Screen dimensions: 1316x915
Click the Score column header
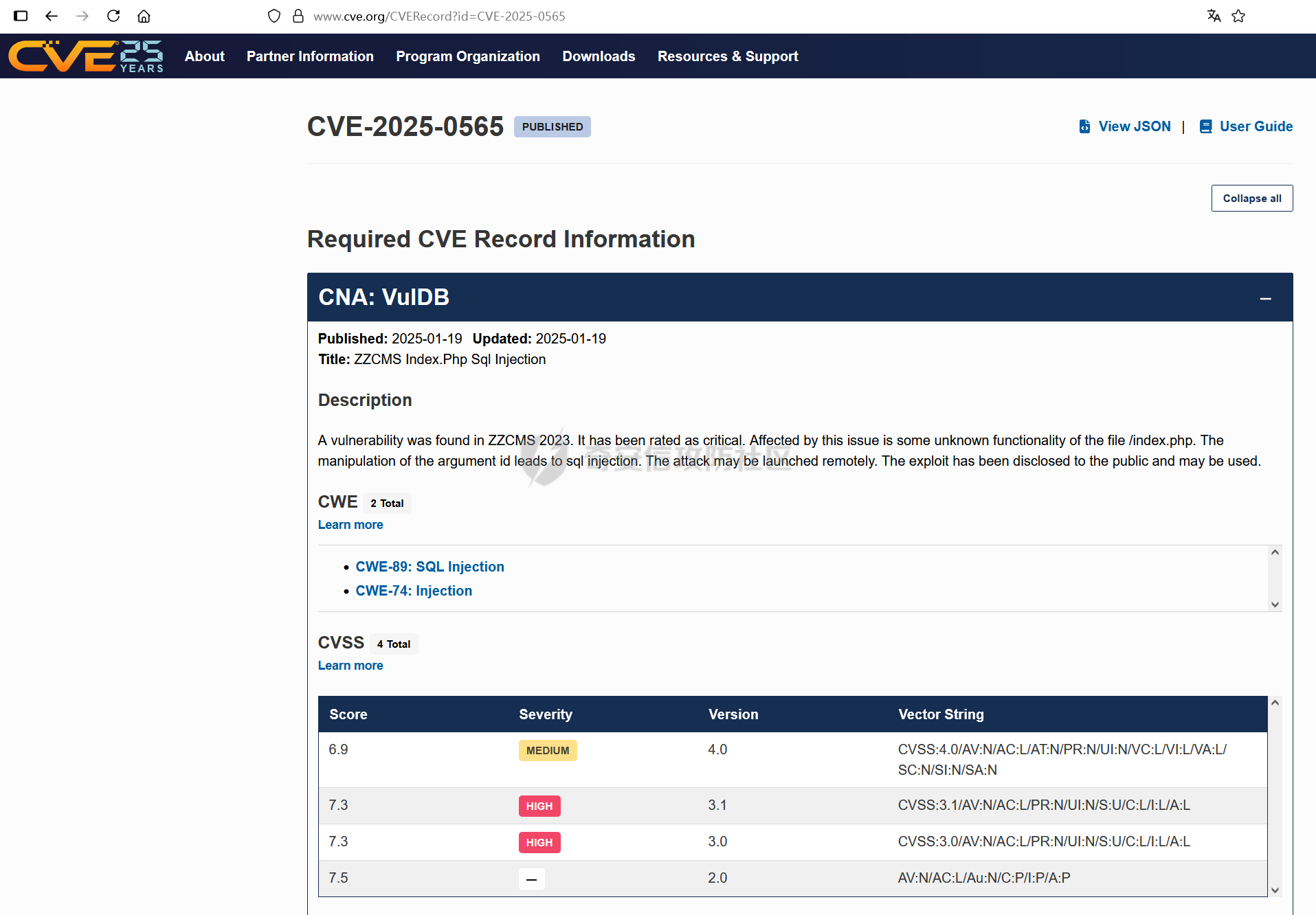(x=348, y=714)
